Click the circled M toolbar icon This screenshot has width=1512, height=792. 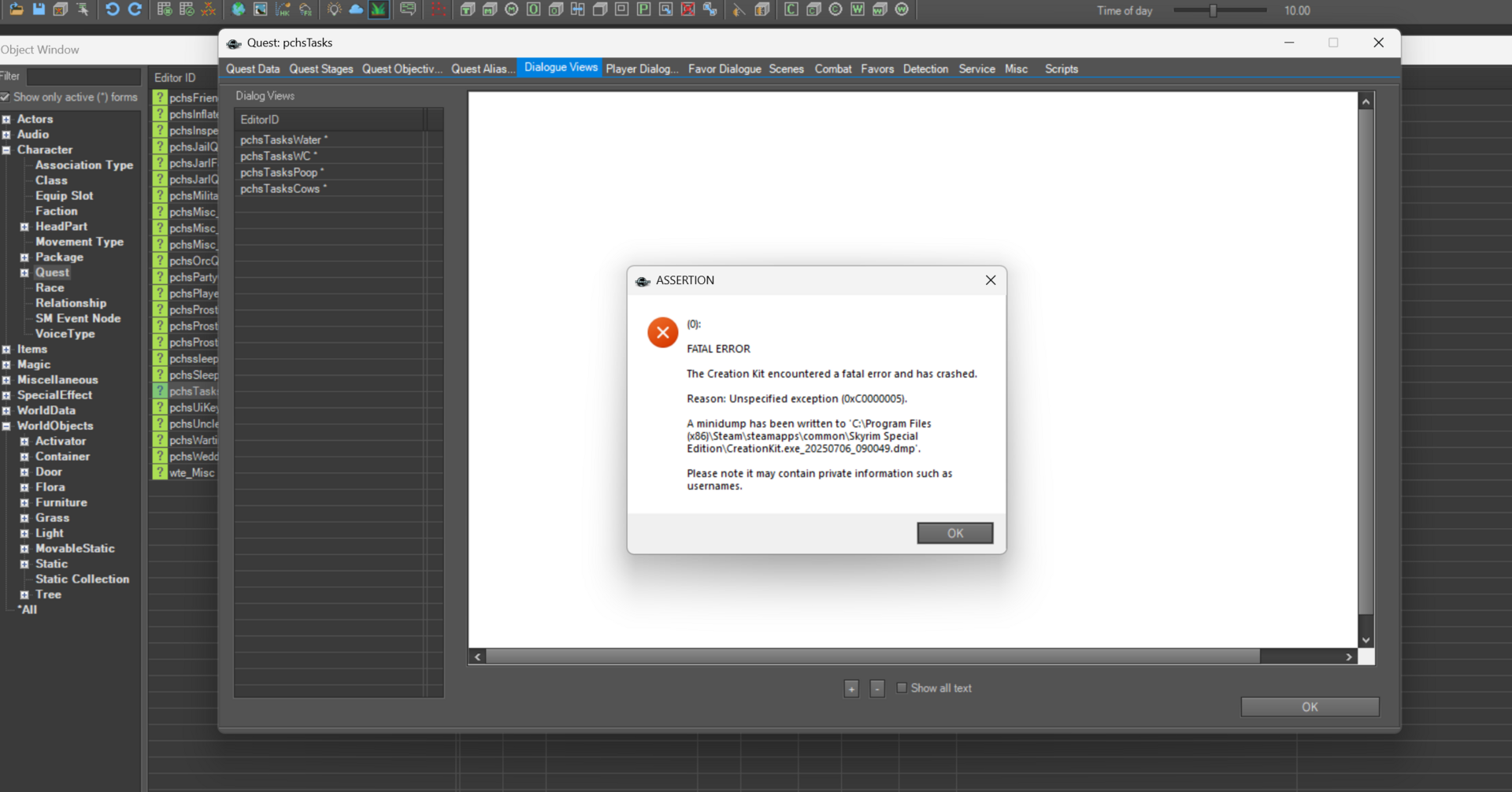click(x=512, y=9)
